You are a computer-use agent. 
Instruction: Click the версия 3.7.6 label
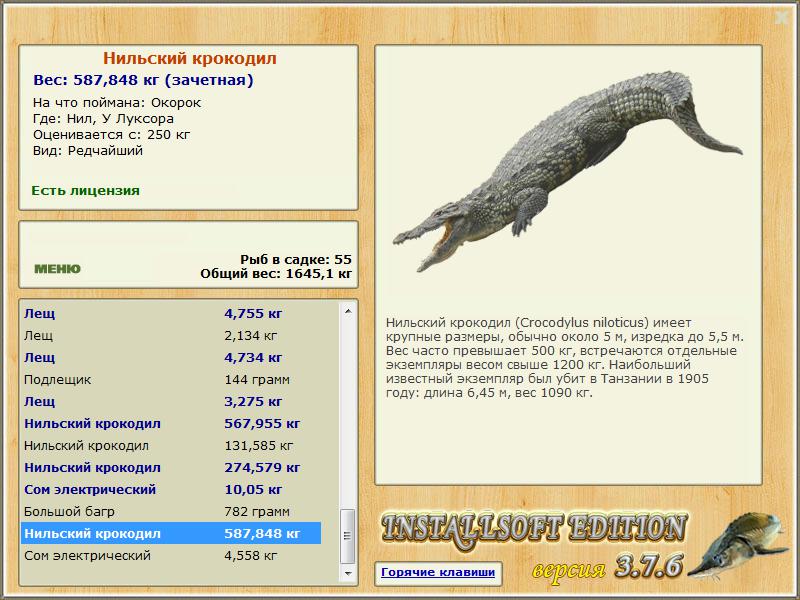(x=607, y=567)
